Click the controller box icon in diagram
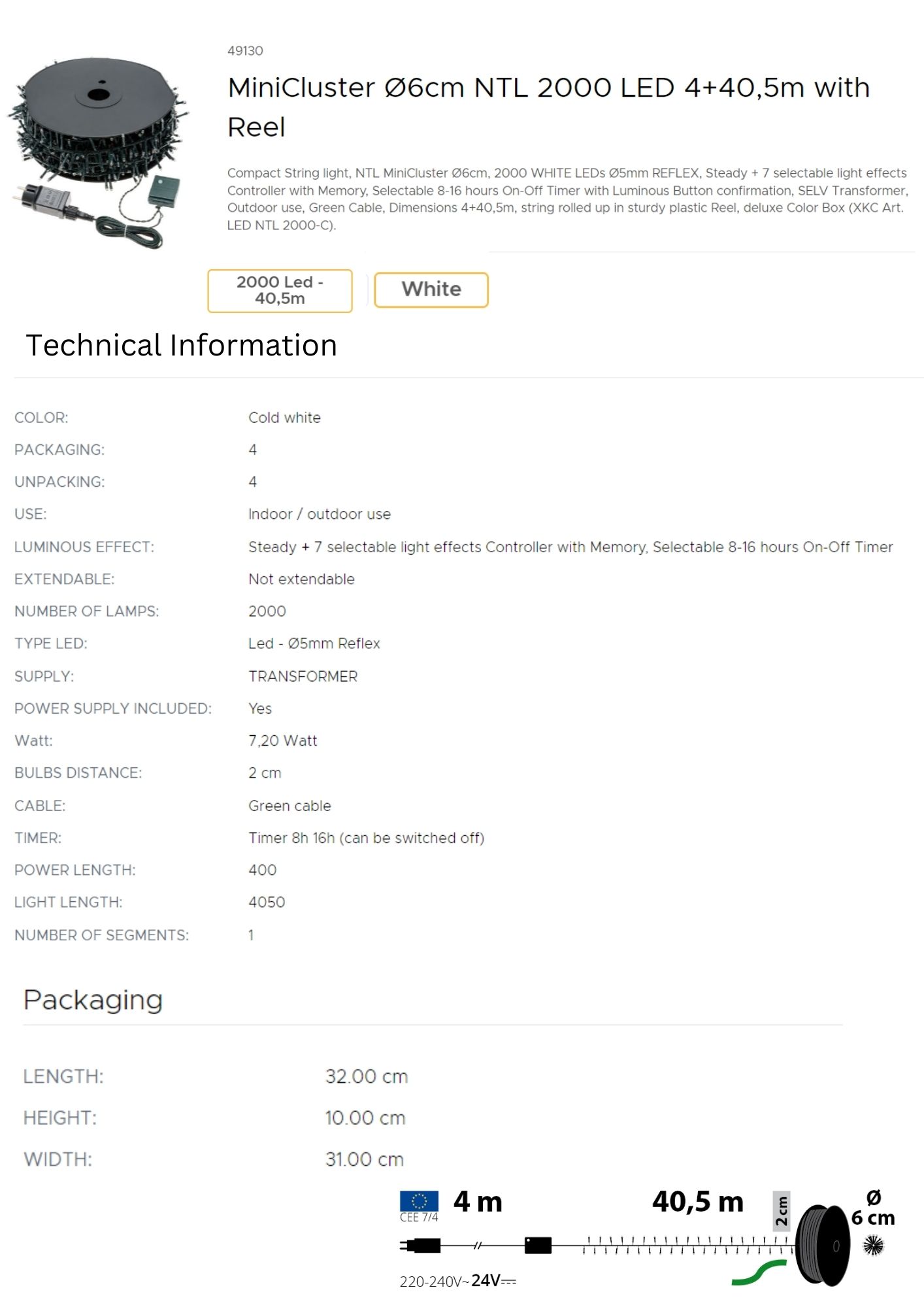The image size is (924, 1307). coord(538,1246)
